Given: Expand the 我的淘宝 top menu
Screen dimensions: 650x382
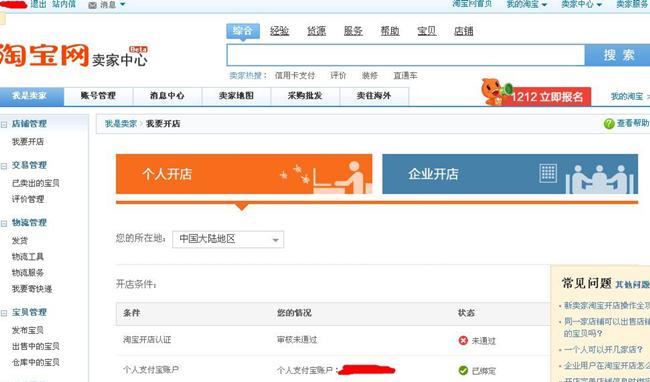Looking at the screenshot, I should [527, 5].
